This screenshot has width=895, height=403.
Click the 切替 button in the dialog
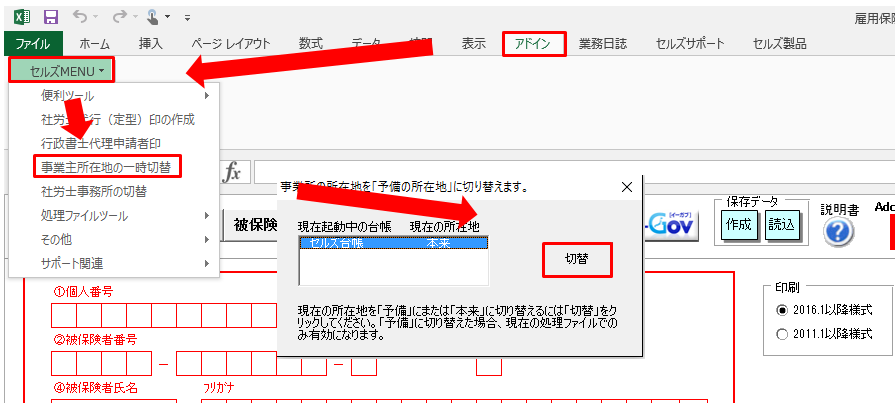click(x=577, y=260)
